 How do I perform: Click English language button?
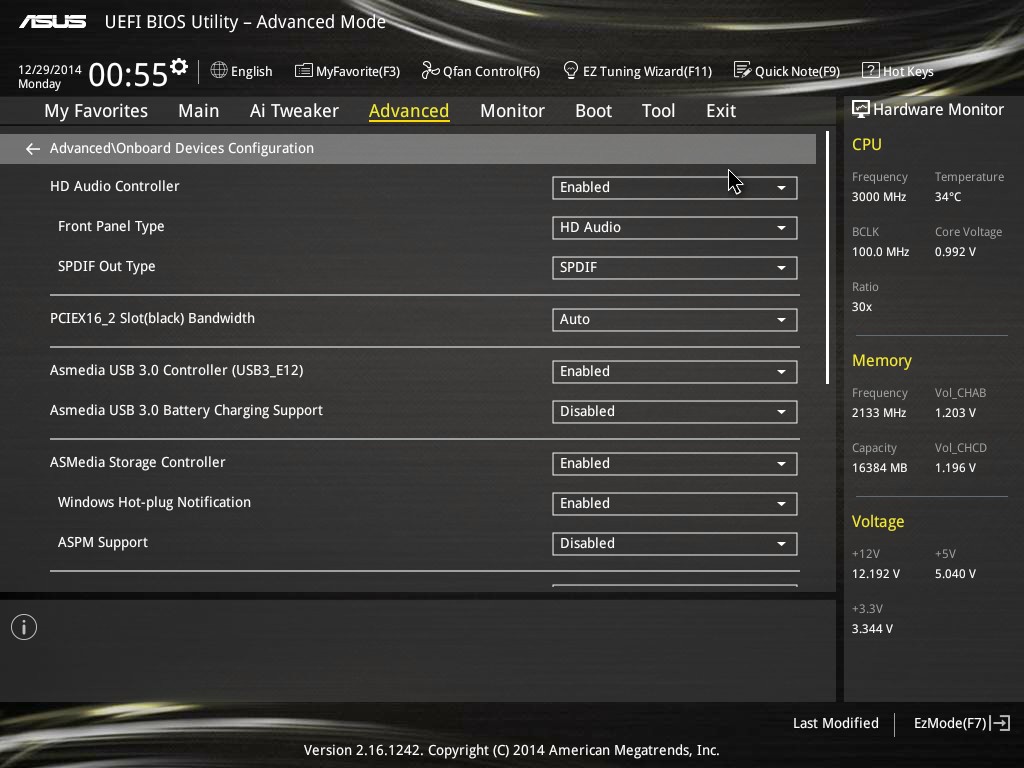click(251, 72)
